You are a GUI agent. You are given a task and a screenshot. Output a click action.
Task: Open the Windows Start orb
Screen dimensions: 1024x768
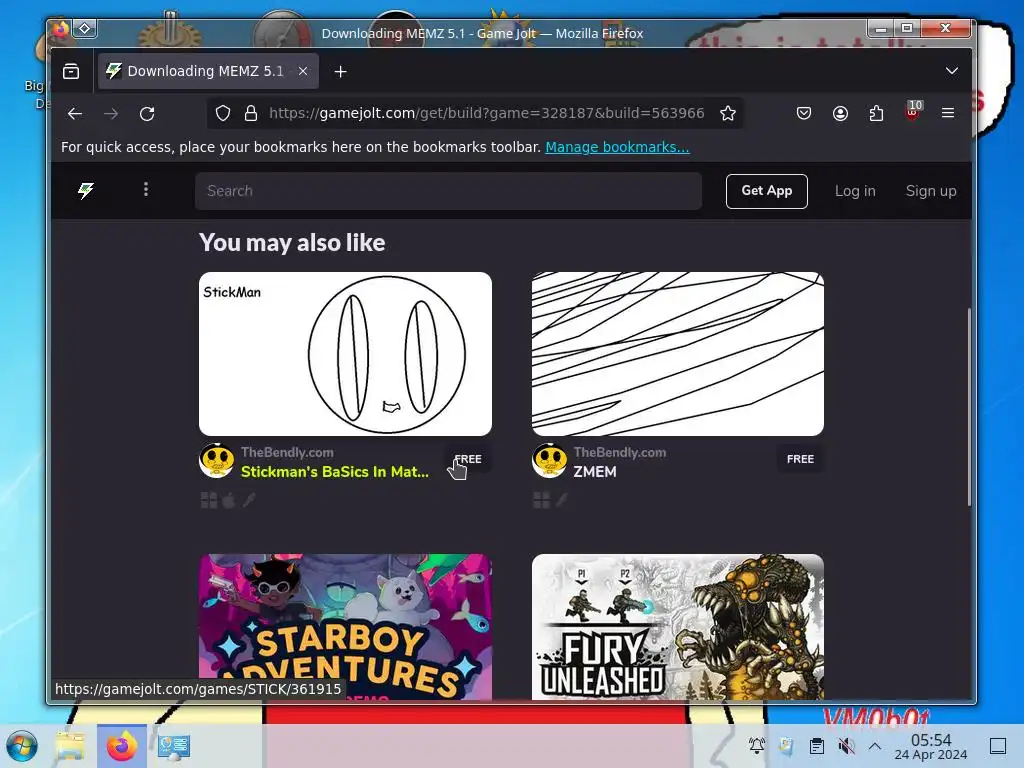click(22, 746)
